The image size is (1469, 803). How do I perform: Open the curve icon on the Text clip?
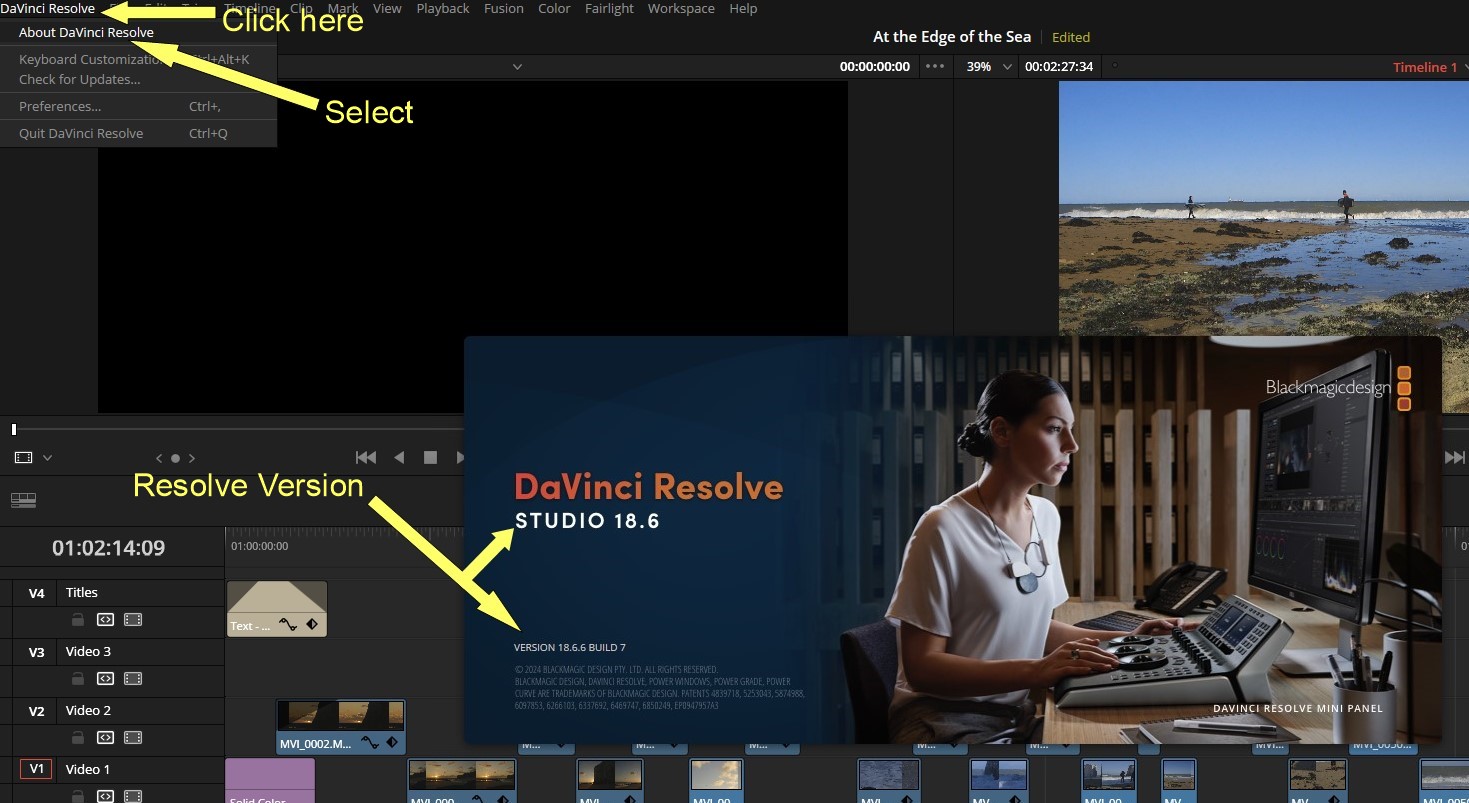click(x=288, y=625)
